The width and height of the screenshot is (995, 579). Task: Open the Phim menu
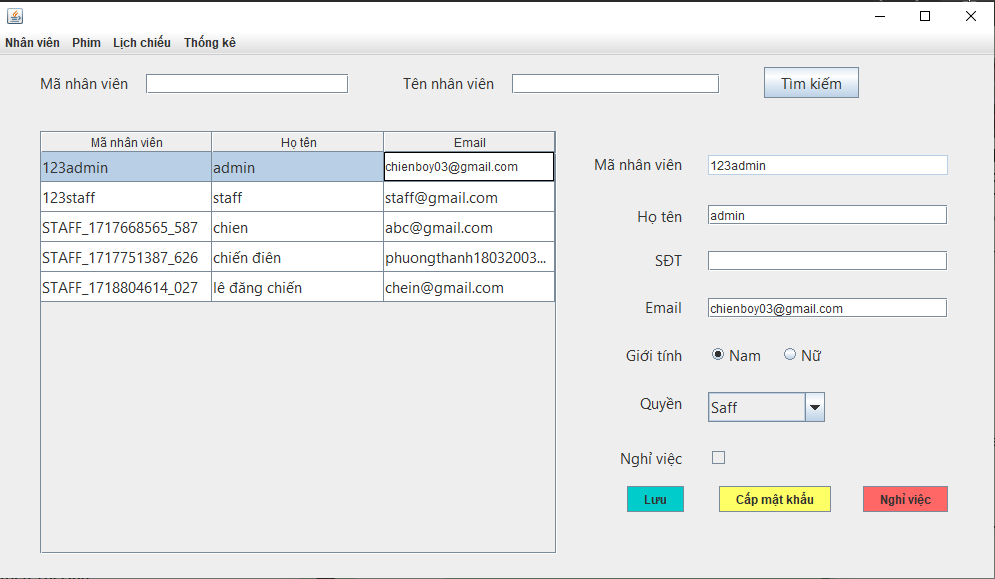click(x=86, y=43)
